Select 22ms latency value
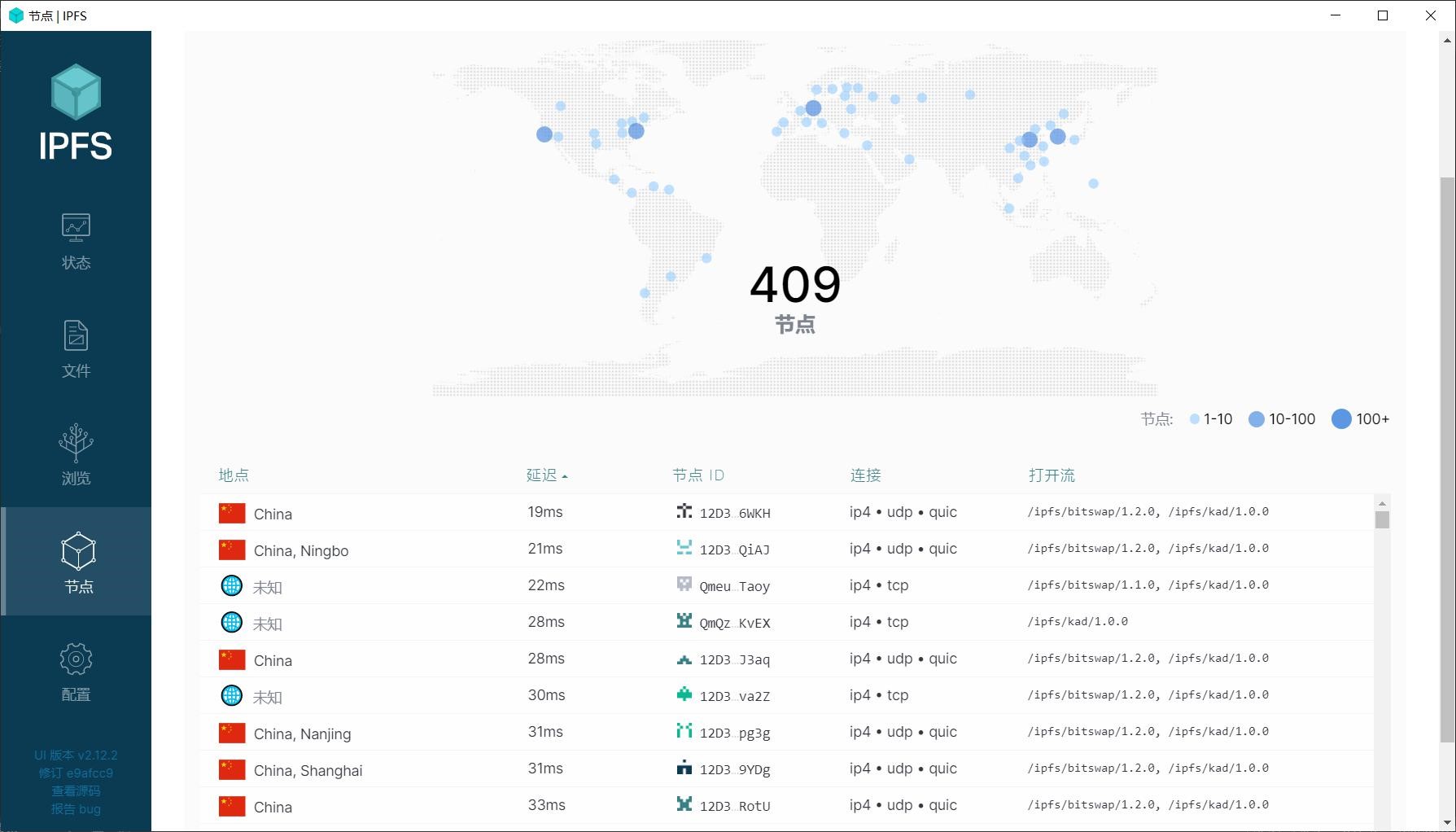This screenshot has width=1456, height=832. (x=546, y=585)
